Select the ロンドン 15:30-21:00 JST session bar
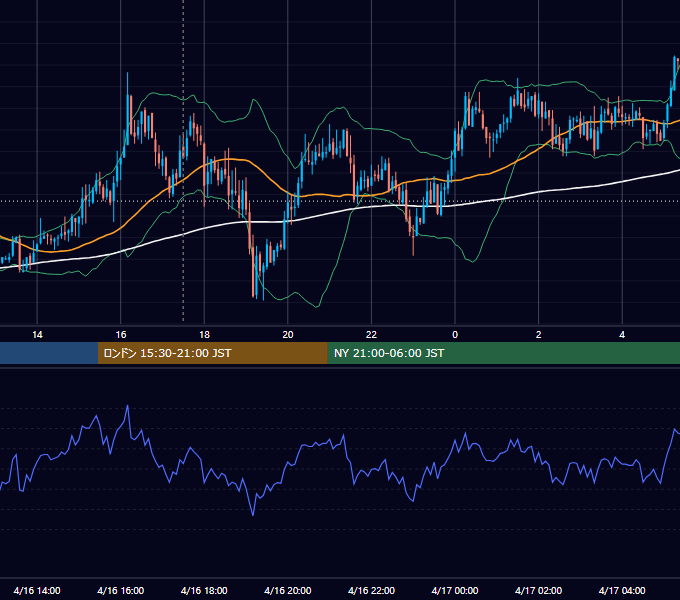Screen dimensions: 680x600 [212, 353]
